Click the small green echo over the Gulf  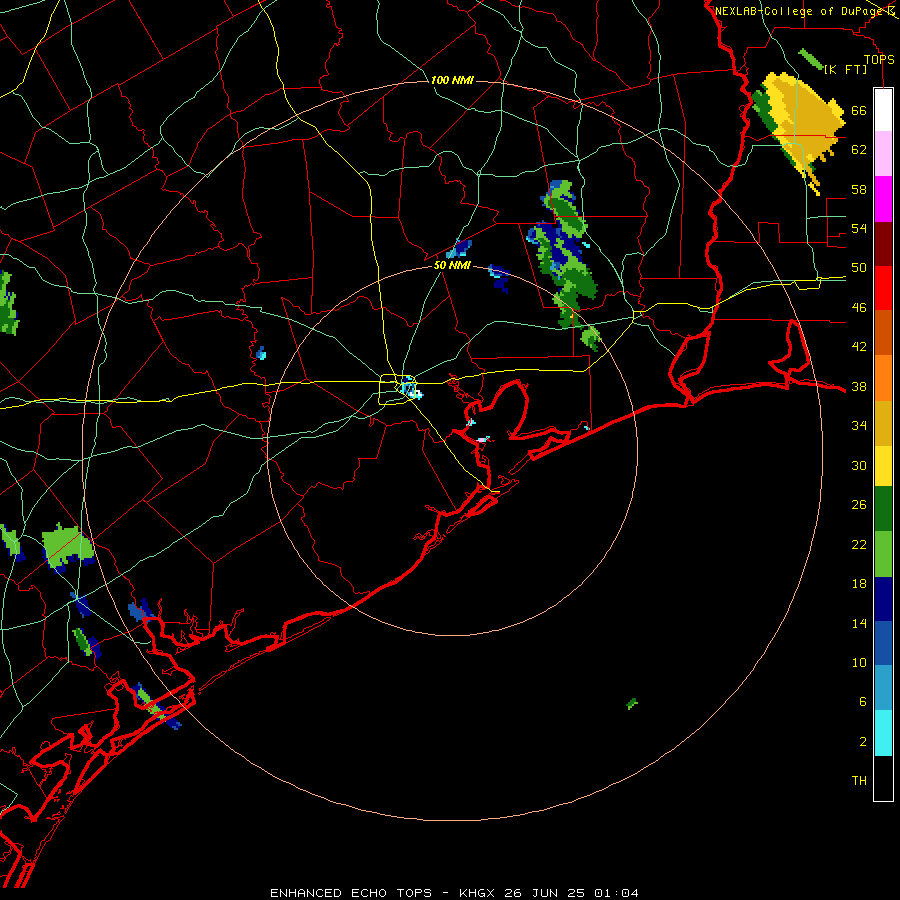click(x=632, y=703)
